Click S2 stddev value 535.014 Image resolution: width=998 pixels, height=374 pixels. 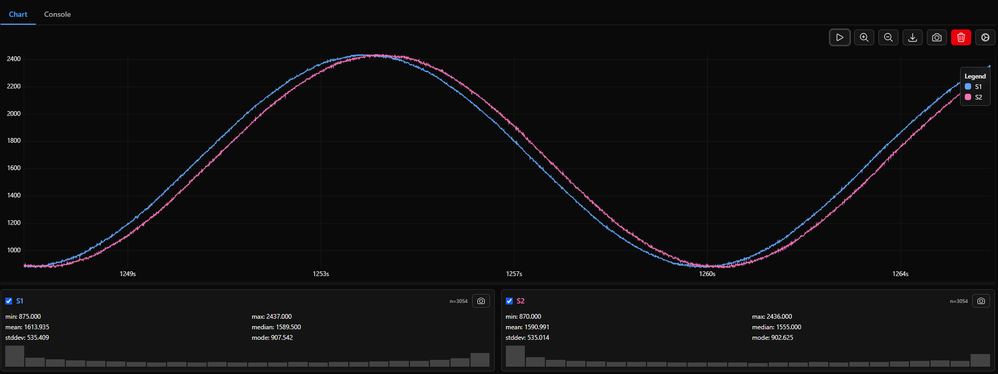click(x=537, y=338)
